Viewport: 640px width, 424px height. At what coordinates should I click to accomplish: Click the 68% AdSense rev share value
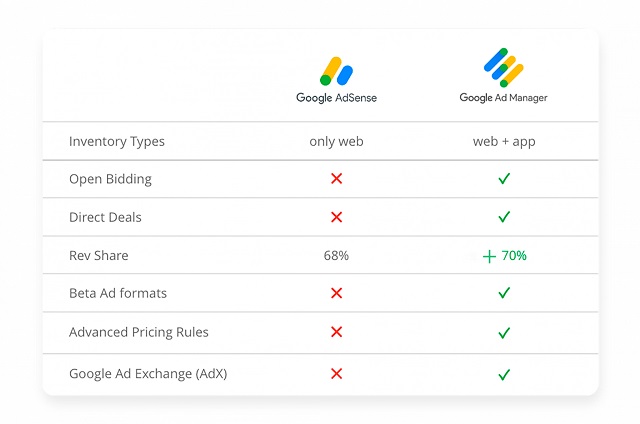pyautogui.click(x=336, y=256)
